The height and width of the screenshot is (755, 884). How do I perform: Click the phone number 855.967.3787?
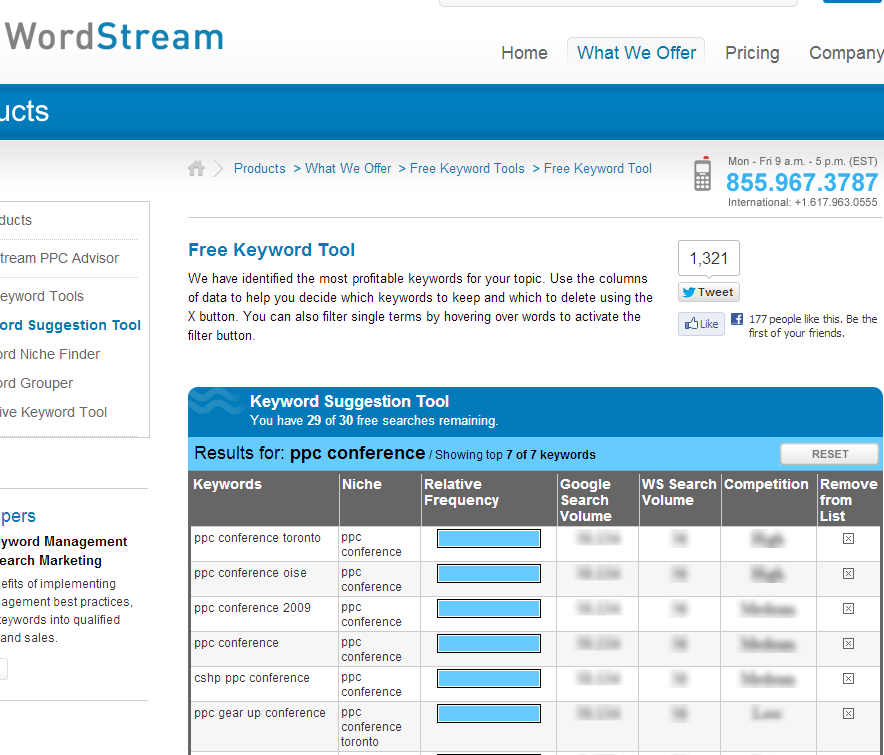(802, 182)
